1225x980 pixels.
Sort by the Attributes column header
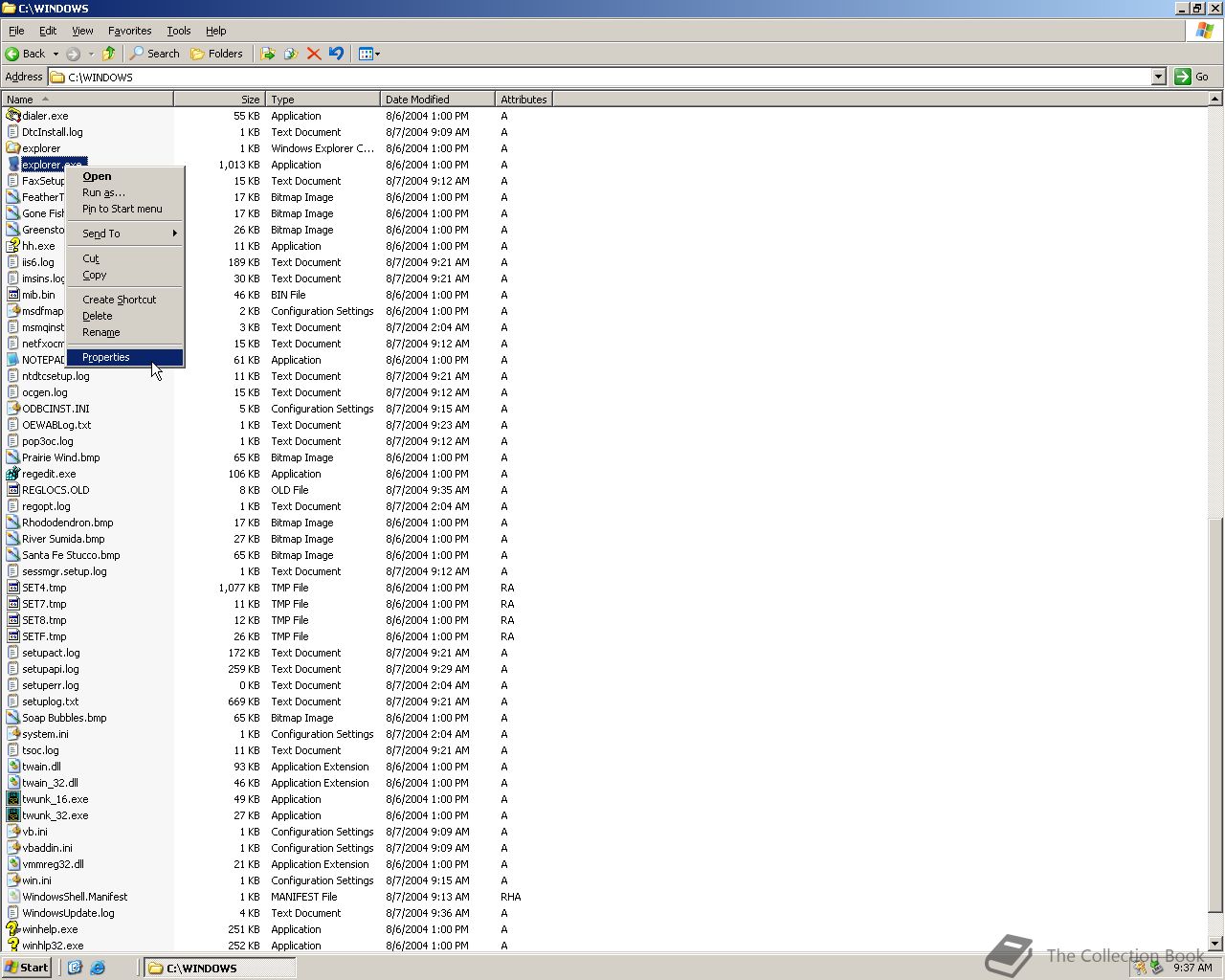tap(523, 100)
